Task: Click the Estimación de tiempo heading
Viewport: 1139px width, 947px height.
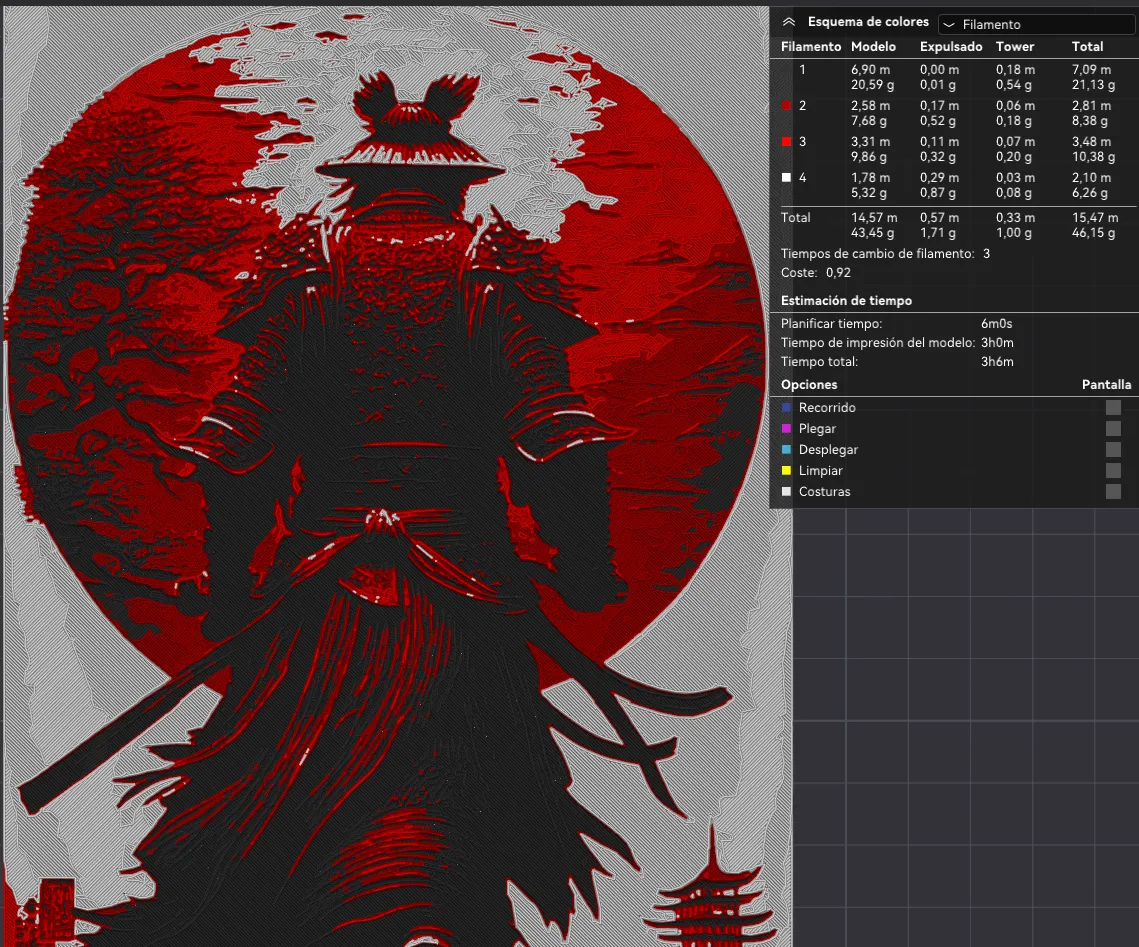Action: [x=846, y=301]
